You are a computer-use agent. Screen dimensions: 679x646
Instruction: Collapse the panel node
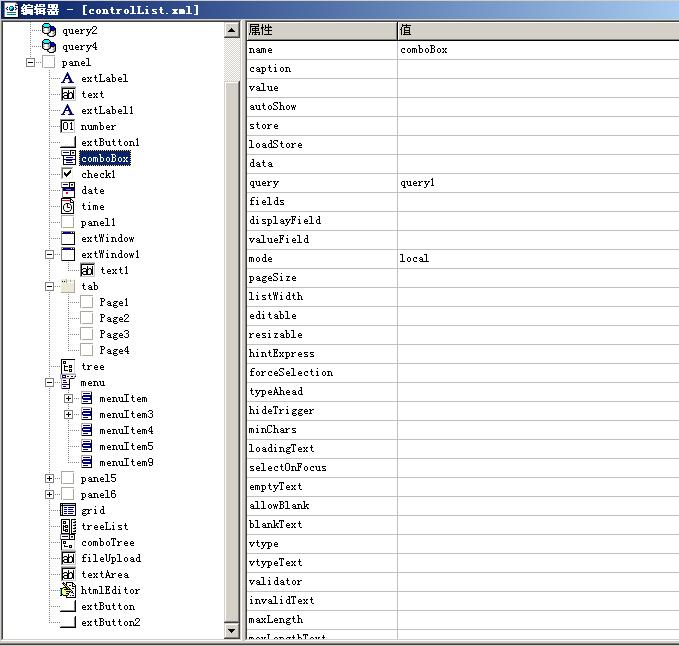coord(30,62)
